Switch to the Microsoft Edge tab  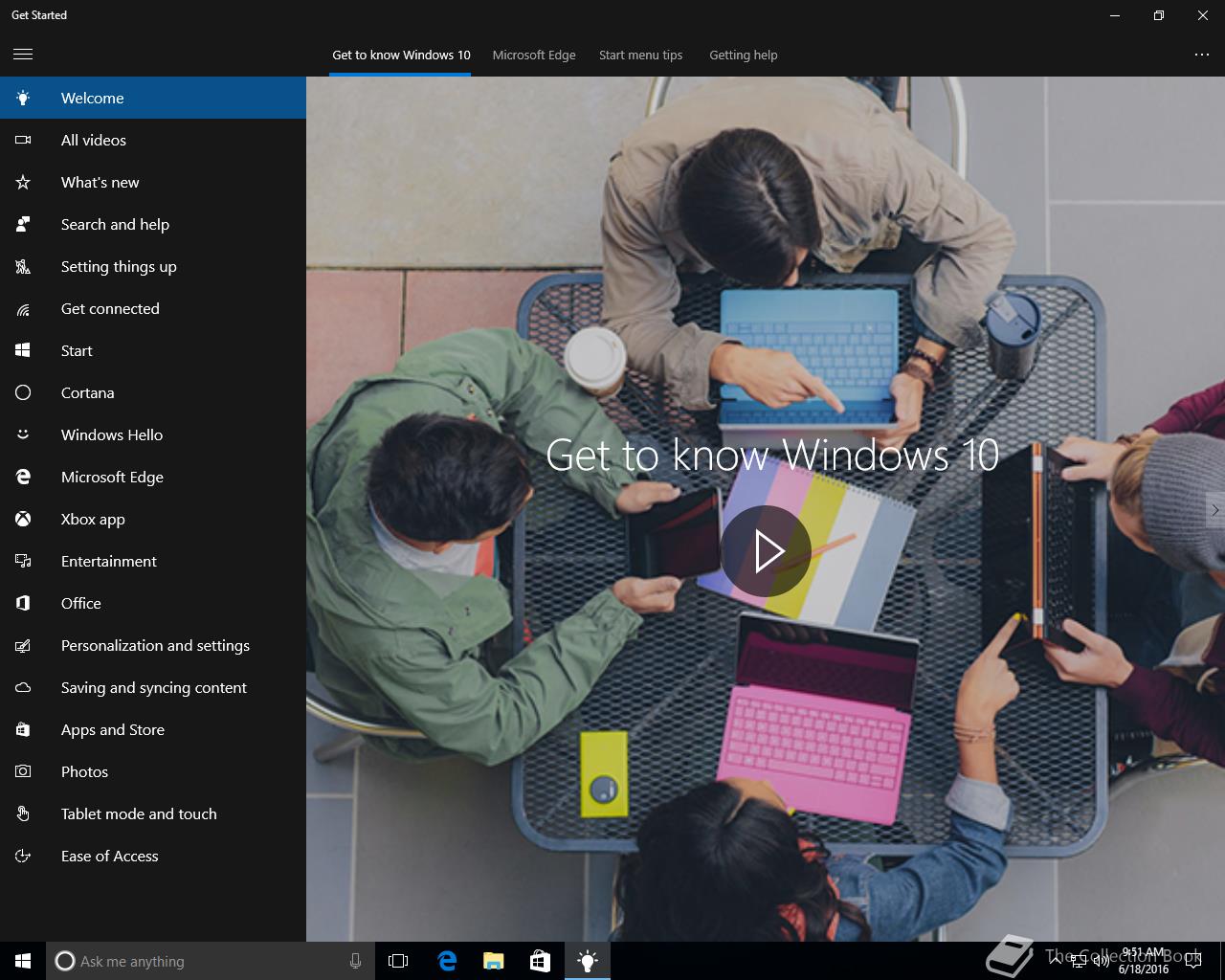click(534, 55)
